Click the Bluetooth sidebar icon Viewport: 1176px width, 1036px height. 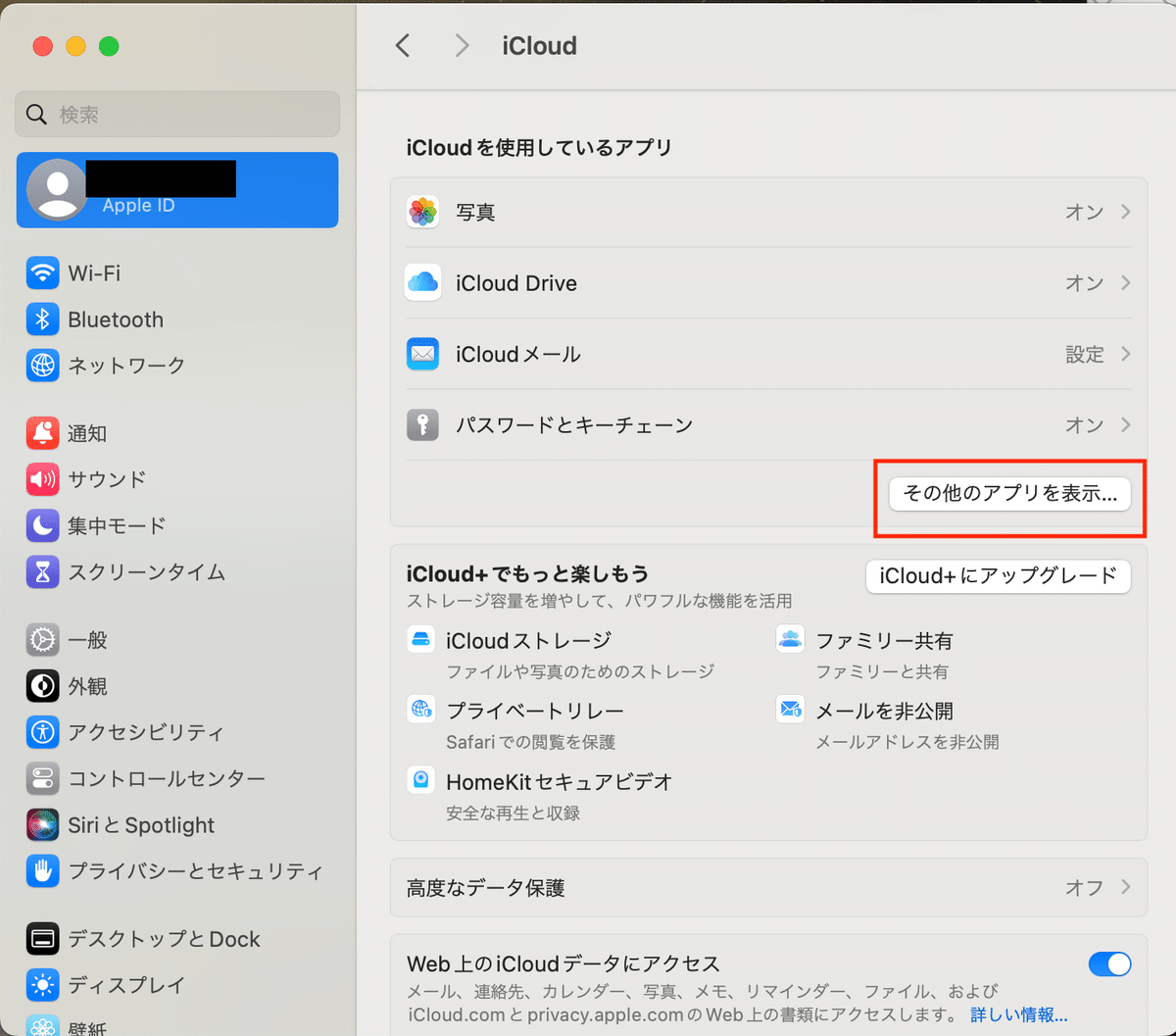pos(42,320)
